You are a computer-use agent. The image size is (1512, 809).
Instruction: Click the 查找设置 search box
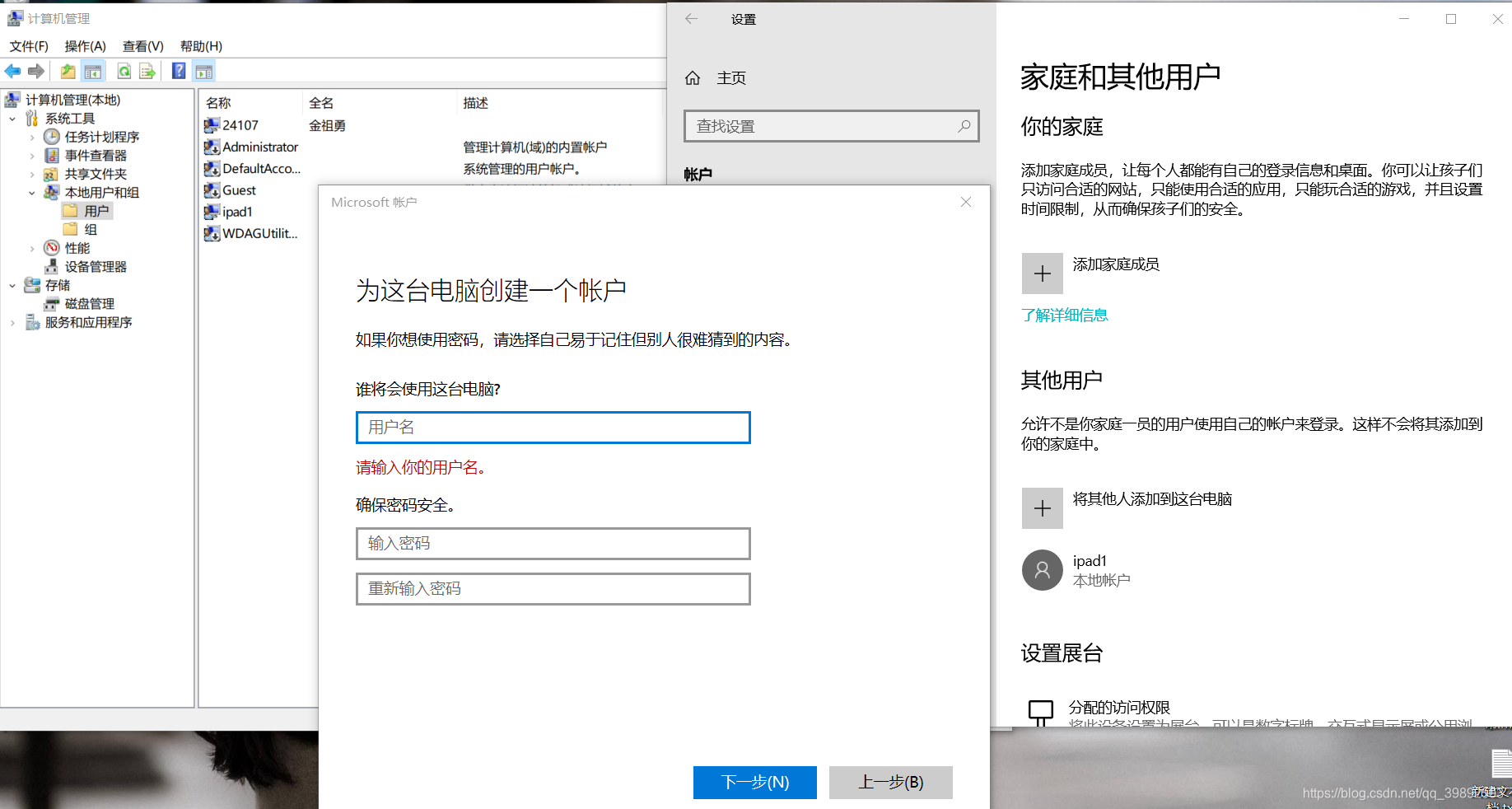[831, 126]
